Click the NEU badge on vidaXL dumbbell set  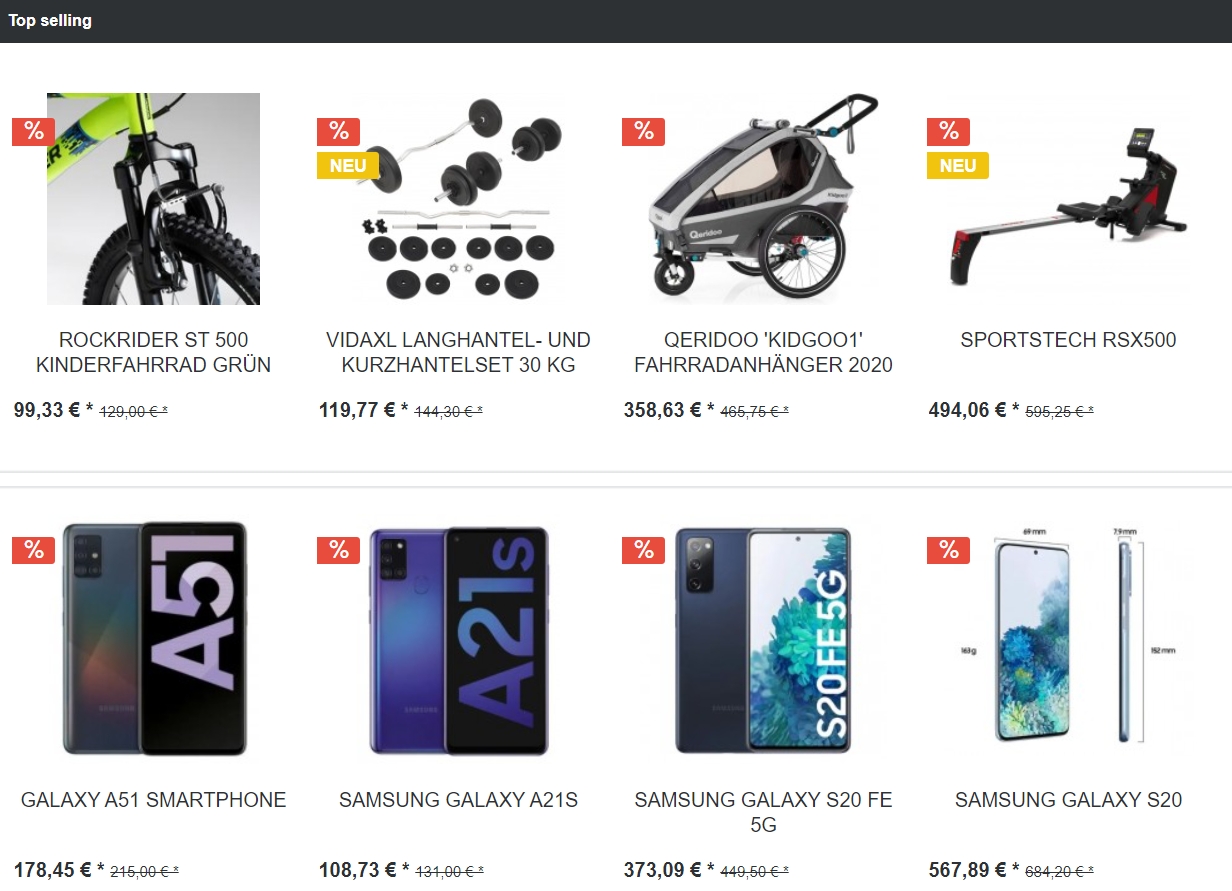point(348,165)
